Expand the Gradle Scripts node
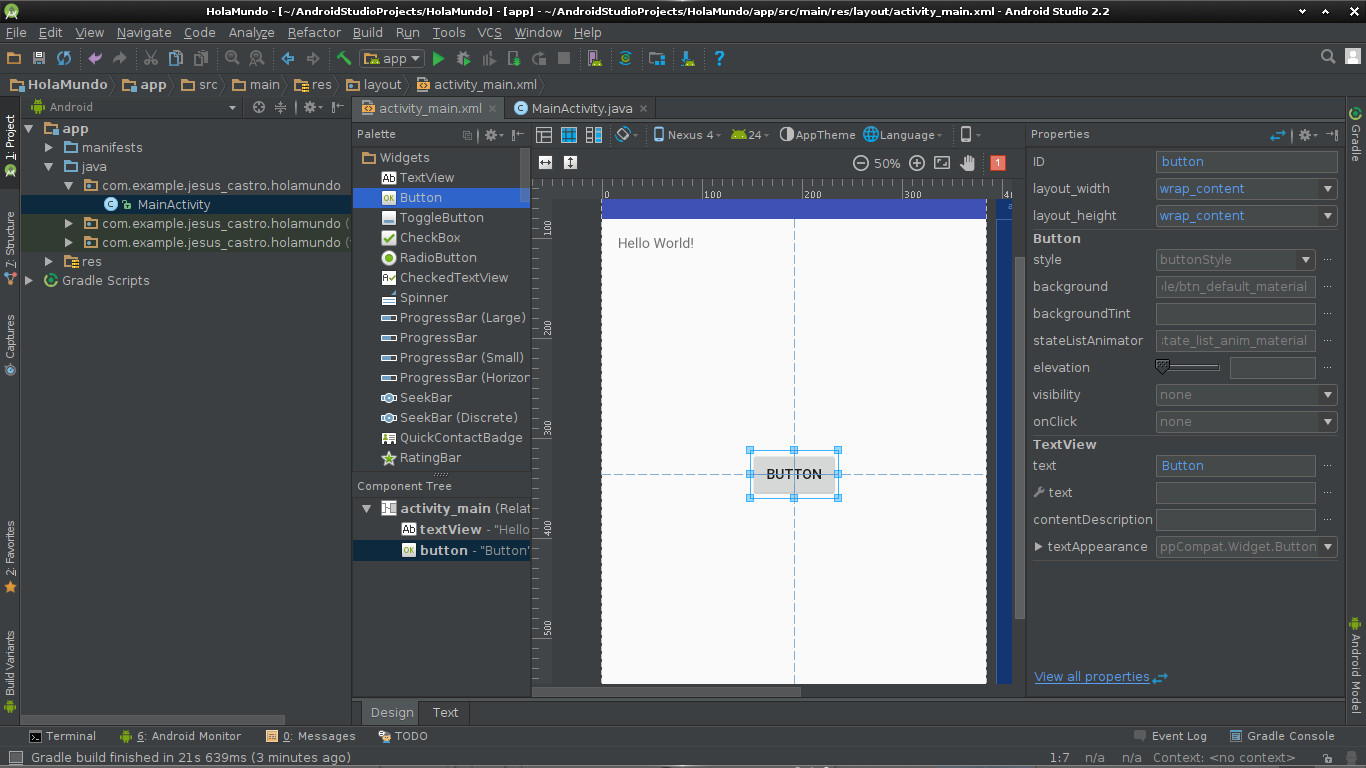 (x=29, y=281)
